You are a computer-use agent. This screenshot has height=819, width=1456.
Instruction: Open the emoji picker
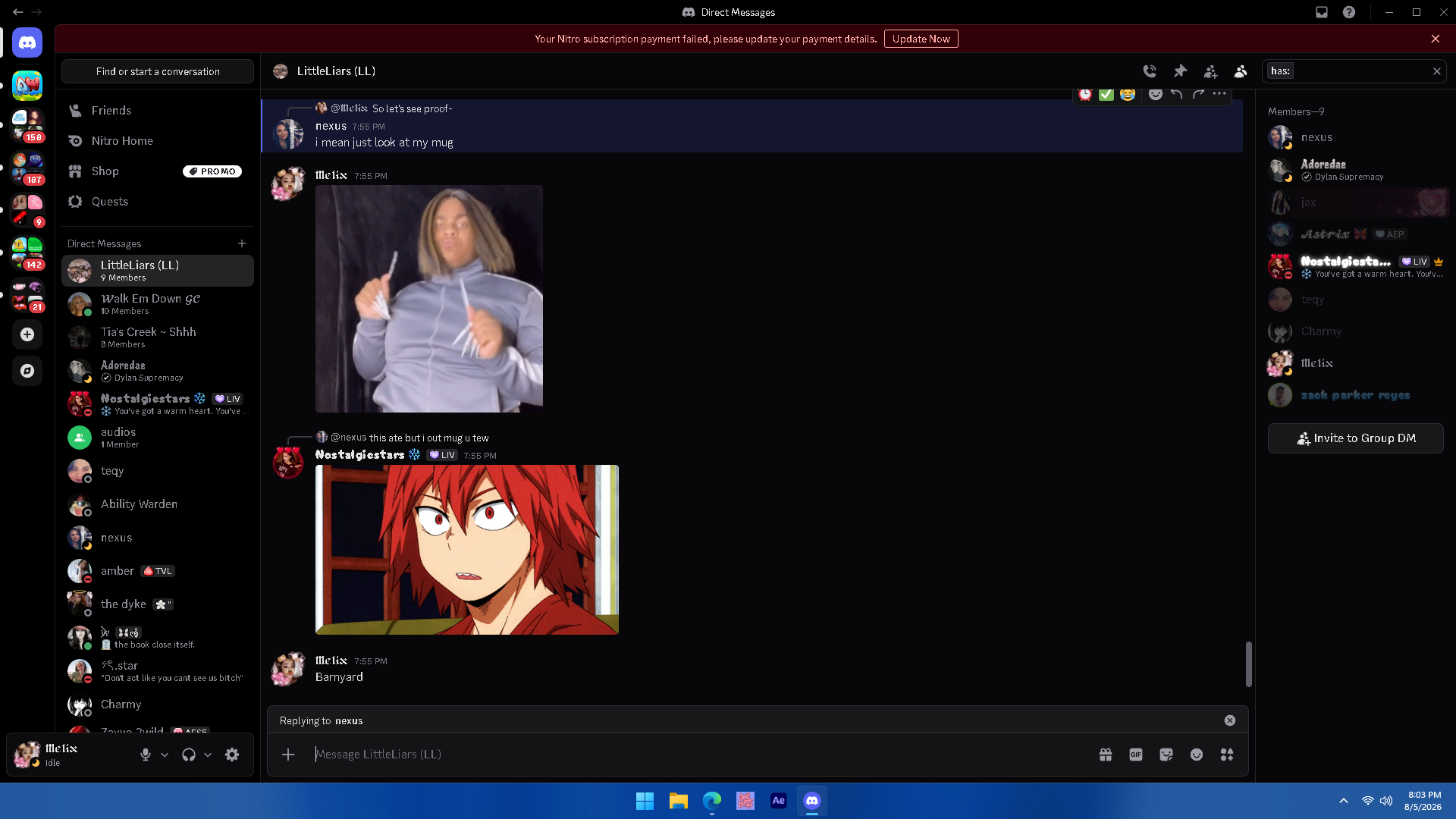pyautogui.click(x=1197, y=755)
